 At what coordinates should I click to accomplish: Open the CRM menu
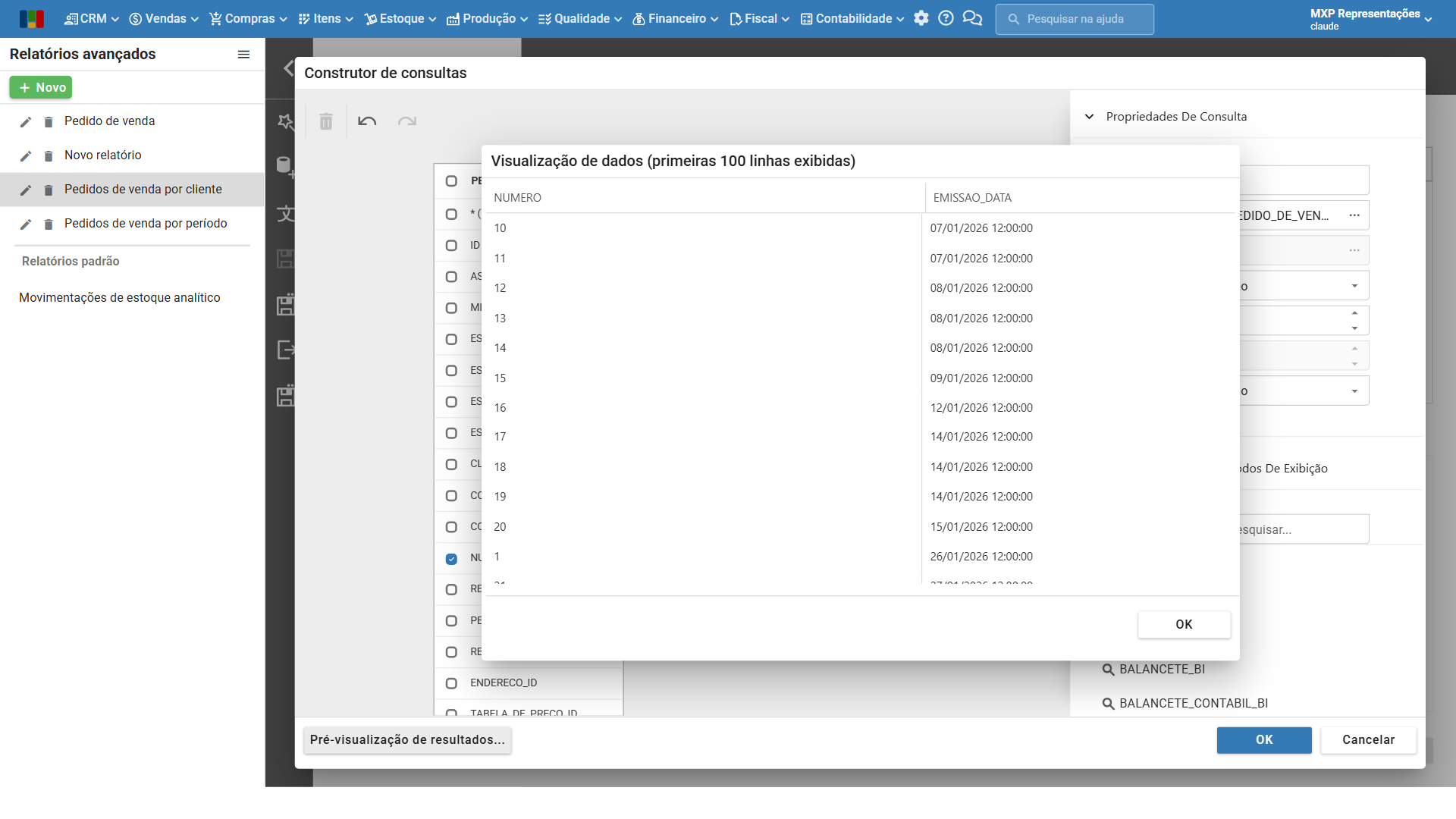[92, 19]
